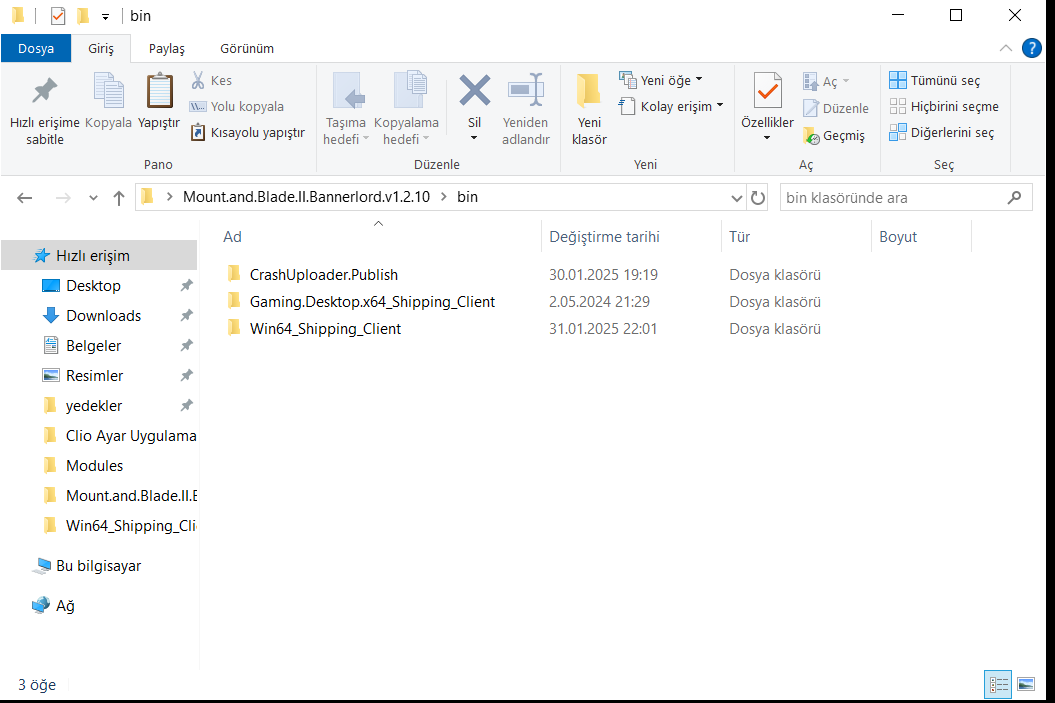Click Yeniden adlandır (rename) icon
The image size is (1055, 703).
(x=525, y=91)
